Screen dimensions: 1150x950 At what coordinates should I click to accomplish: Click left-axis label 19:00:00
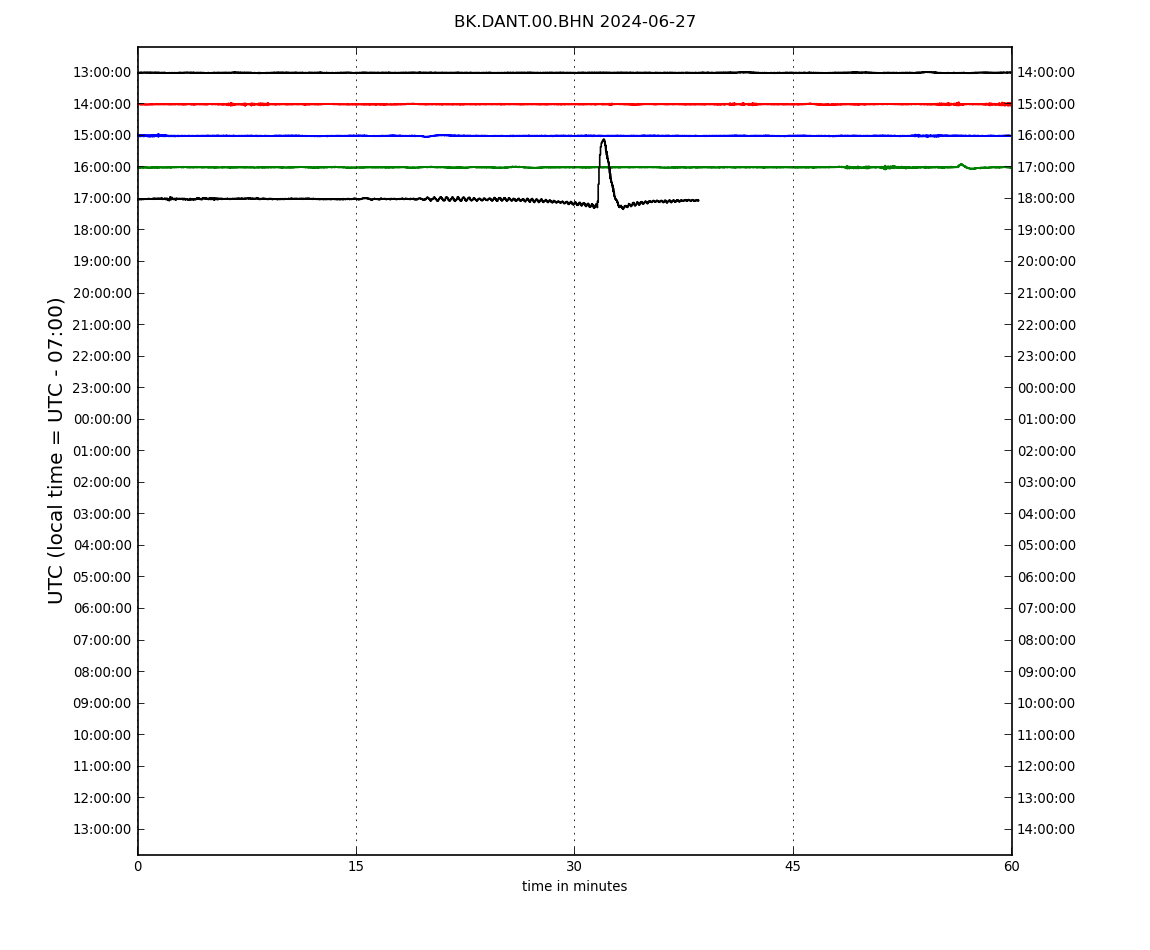102,262
